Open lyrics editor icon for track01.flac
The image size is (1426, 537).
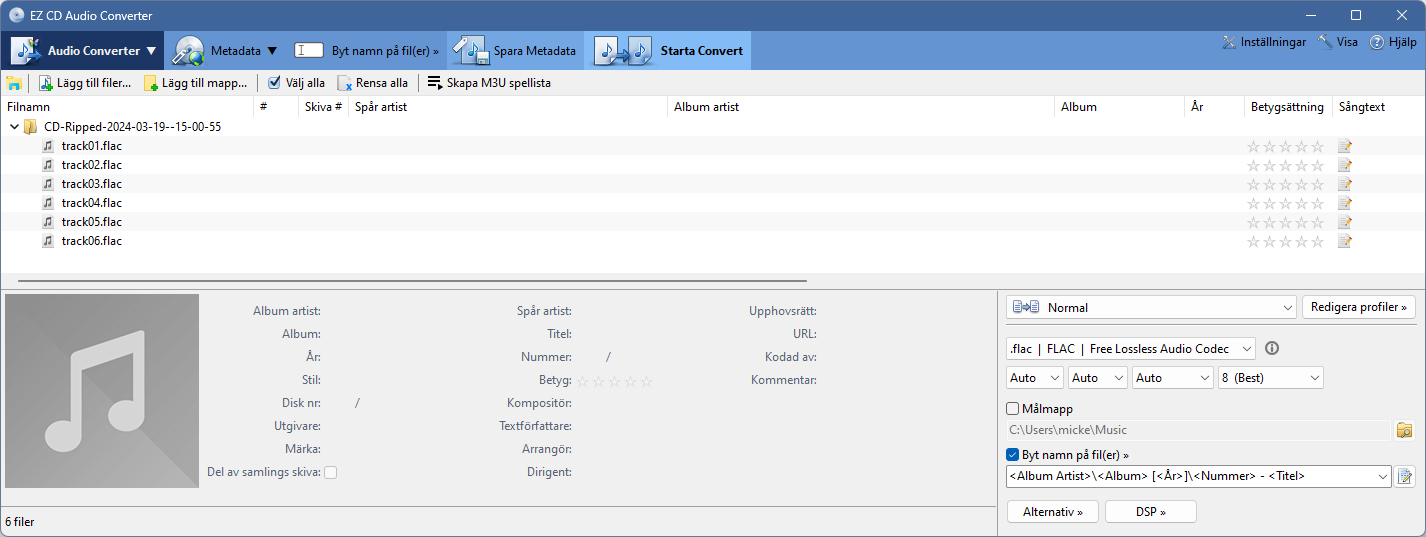coord(1345,146)
